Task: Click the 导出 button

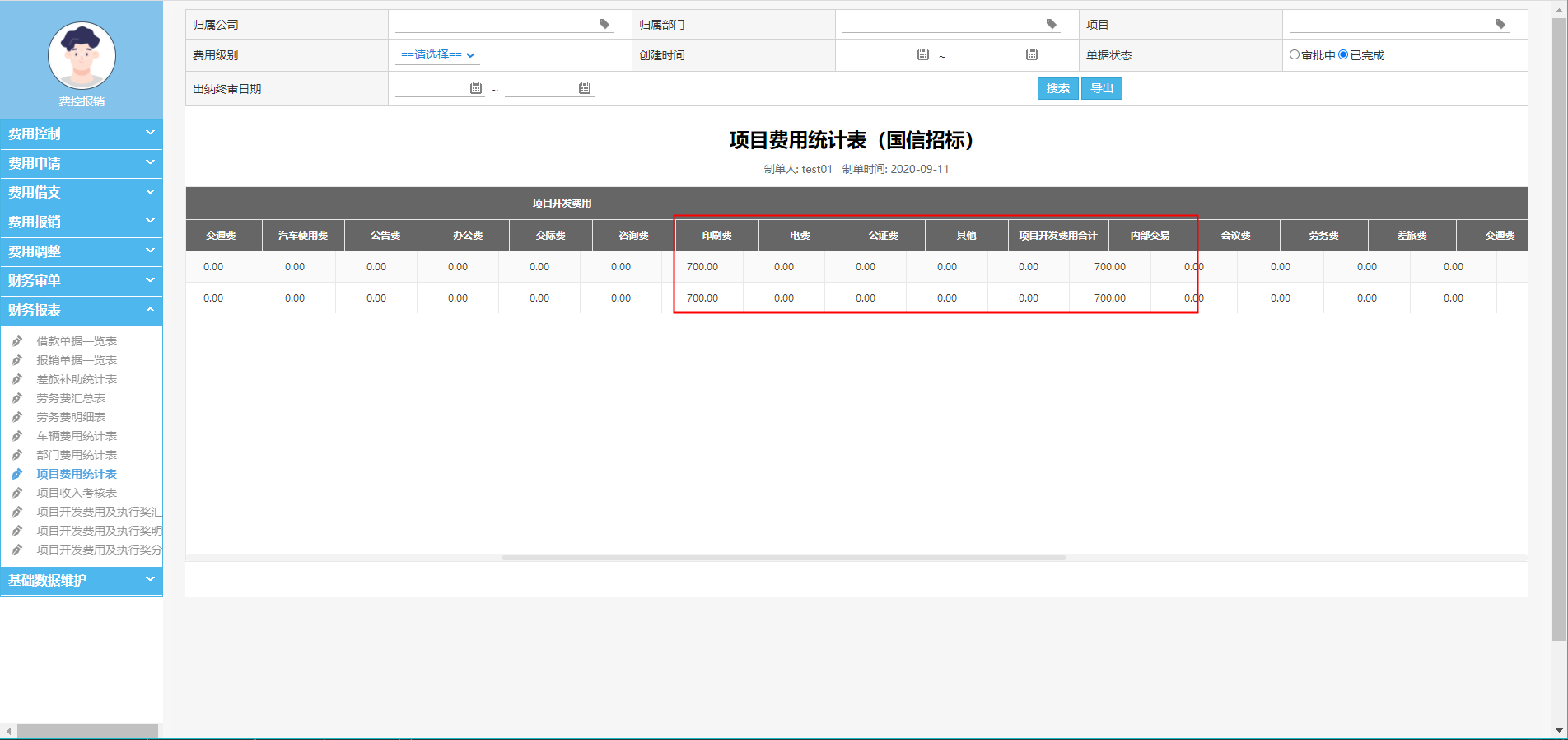Action: (1102, 88)
